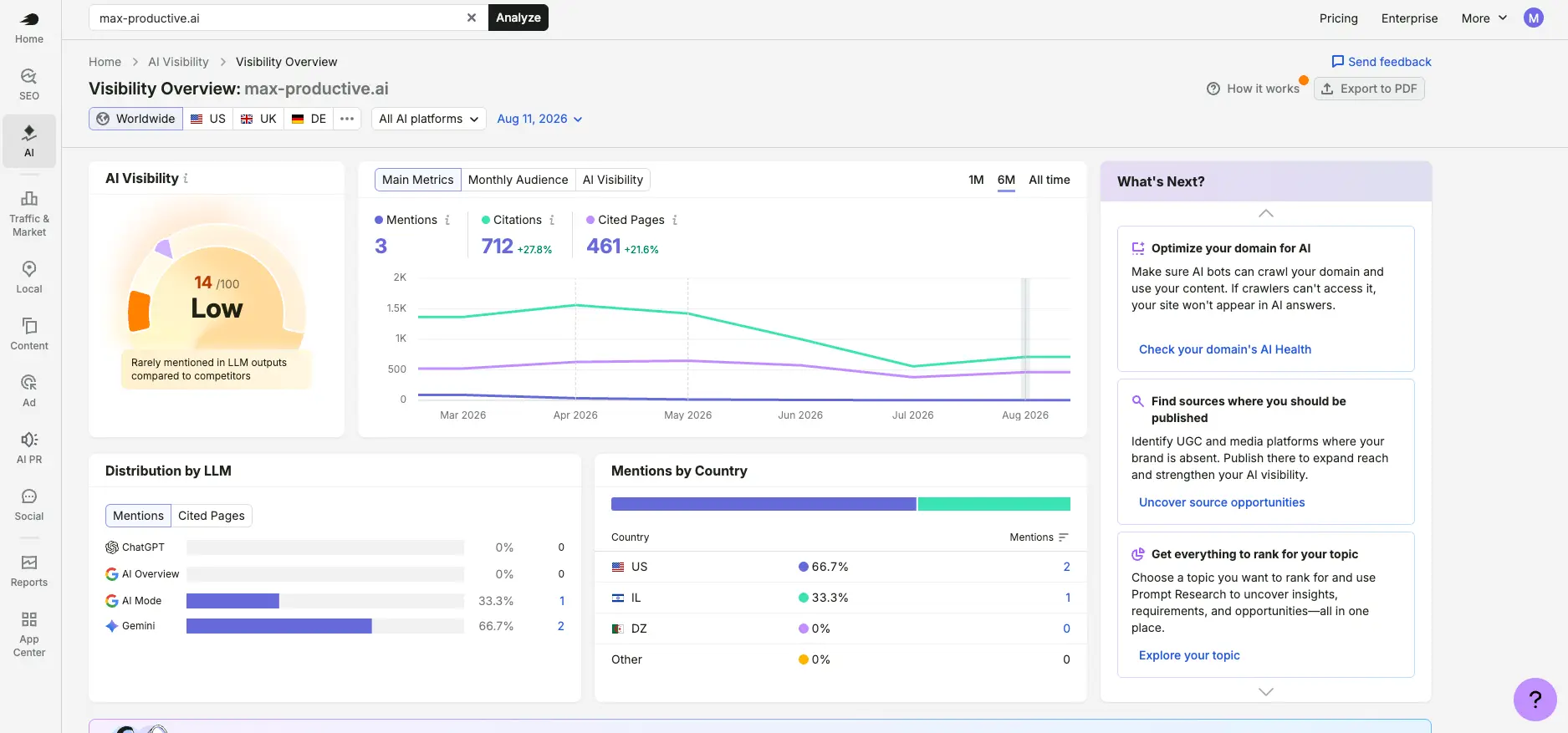
Task: Open Uncover source opportunities link
Action: click(1222, 502)
